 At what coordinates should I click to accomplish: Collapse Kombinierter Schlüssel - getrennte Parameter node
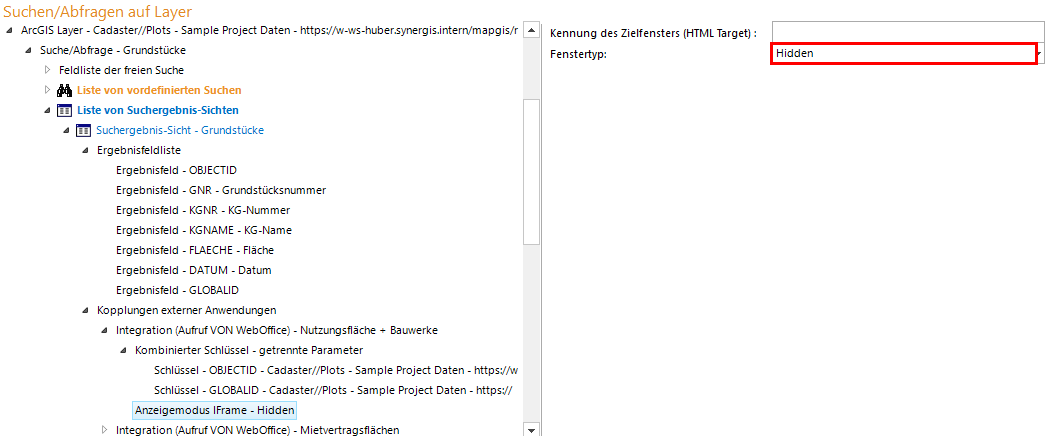pyautogui.click(x=123, y=350)
